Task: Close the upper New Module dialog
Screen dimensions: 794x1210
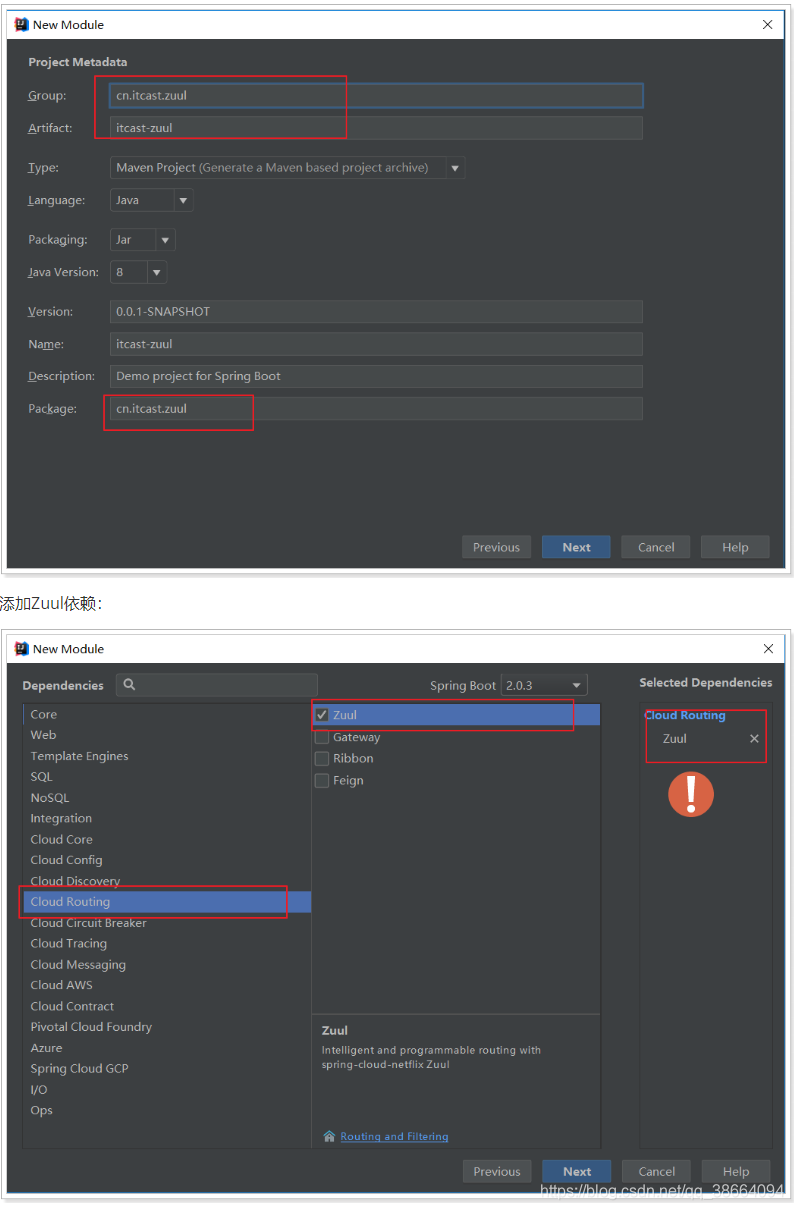Action: point(768,24)
